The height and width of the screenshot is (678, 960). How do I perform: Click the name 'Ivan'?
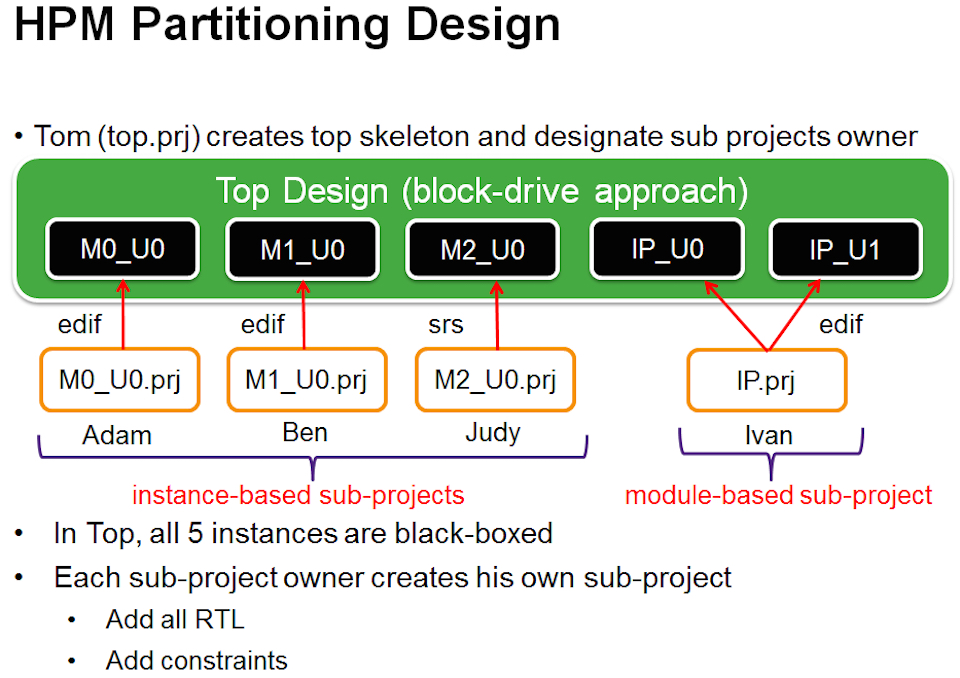point(769,435)
